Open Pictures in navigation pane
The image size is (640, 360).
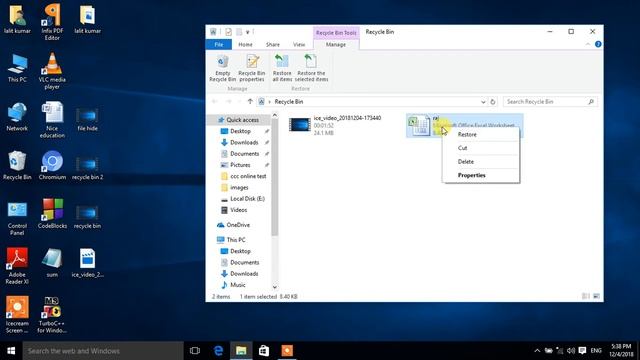pos(241,165)
